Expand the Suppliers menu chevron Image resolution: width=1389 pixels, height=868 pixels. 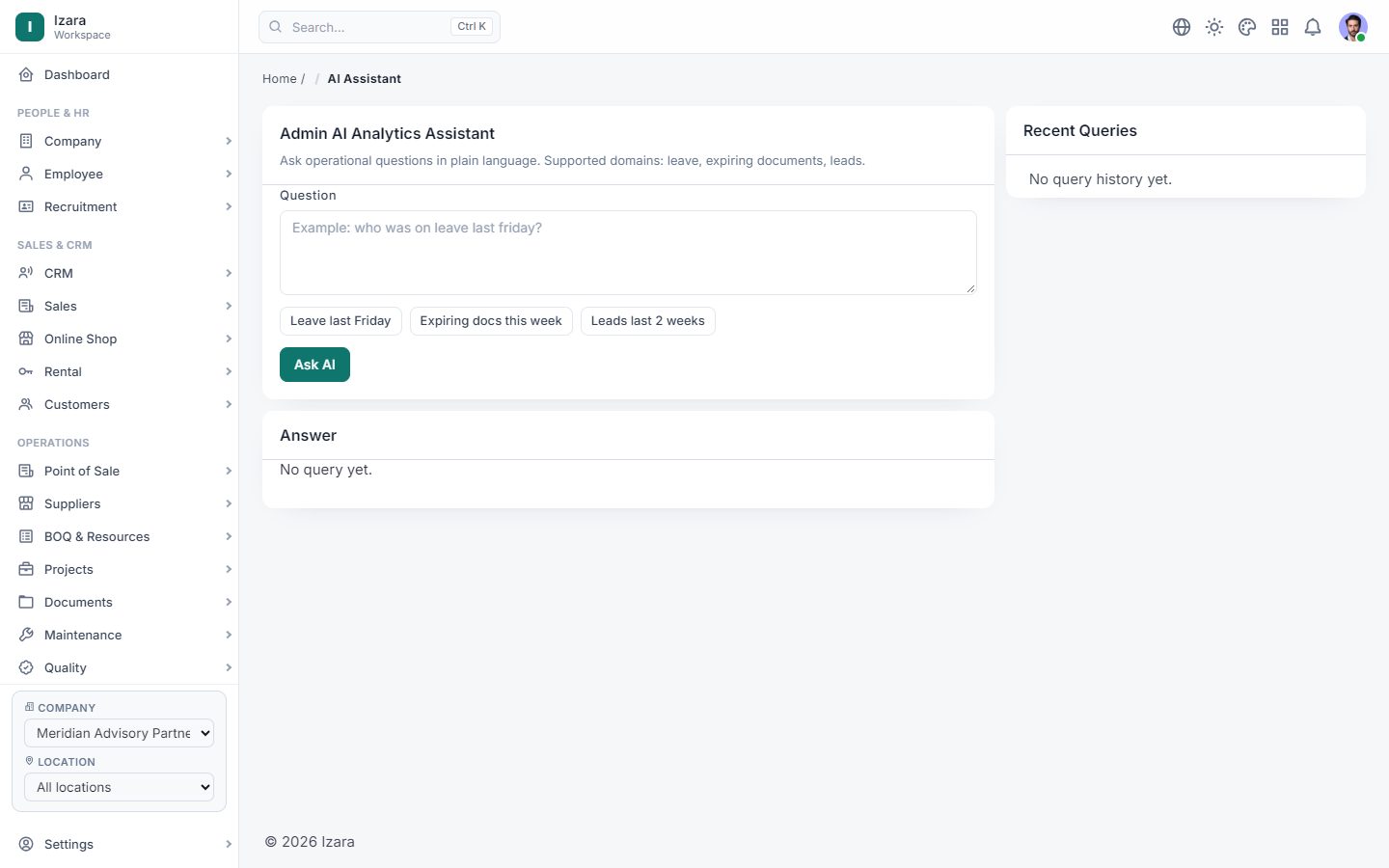(229, 503)
